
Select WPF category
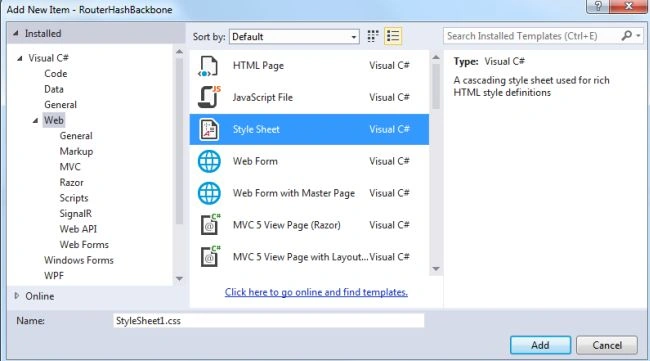[x=54, y=276]
